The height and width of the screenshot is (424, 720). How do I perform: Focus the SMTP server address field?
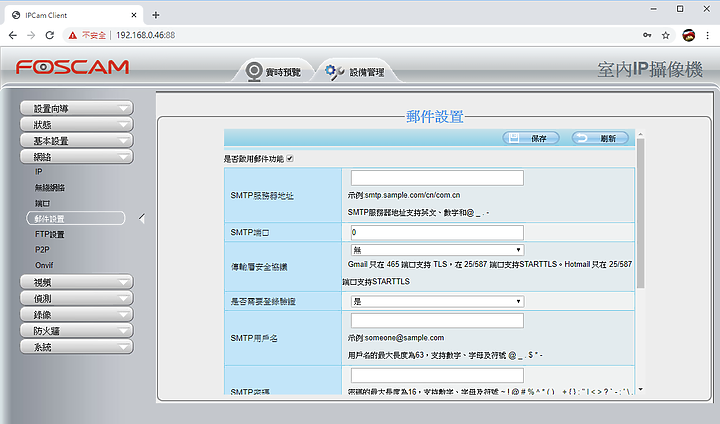(437, 178)
